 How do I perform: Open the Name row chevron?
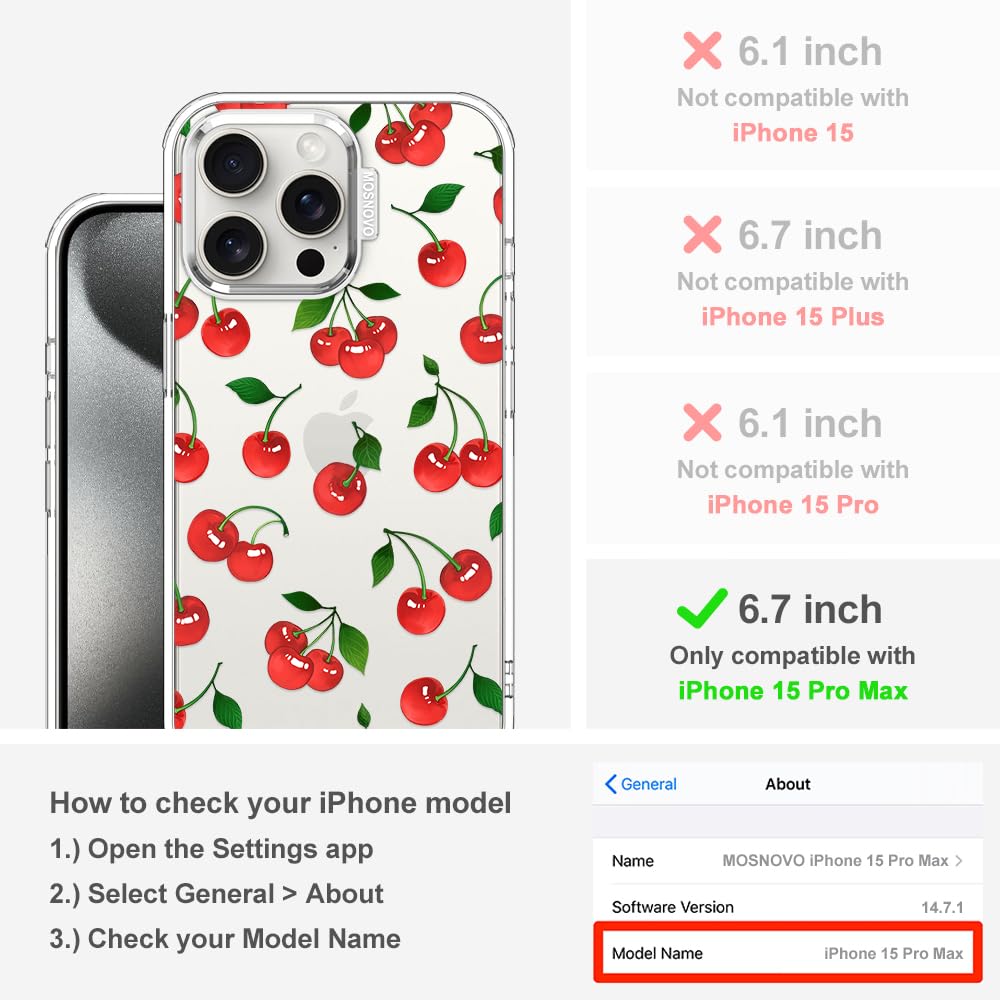pyautogui.click(x=959, y=860)
